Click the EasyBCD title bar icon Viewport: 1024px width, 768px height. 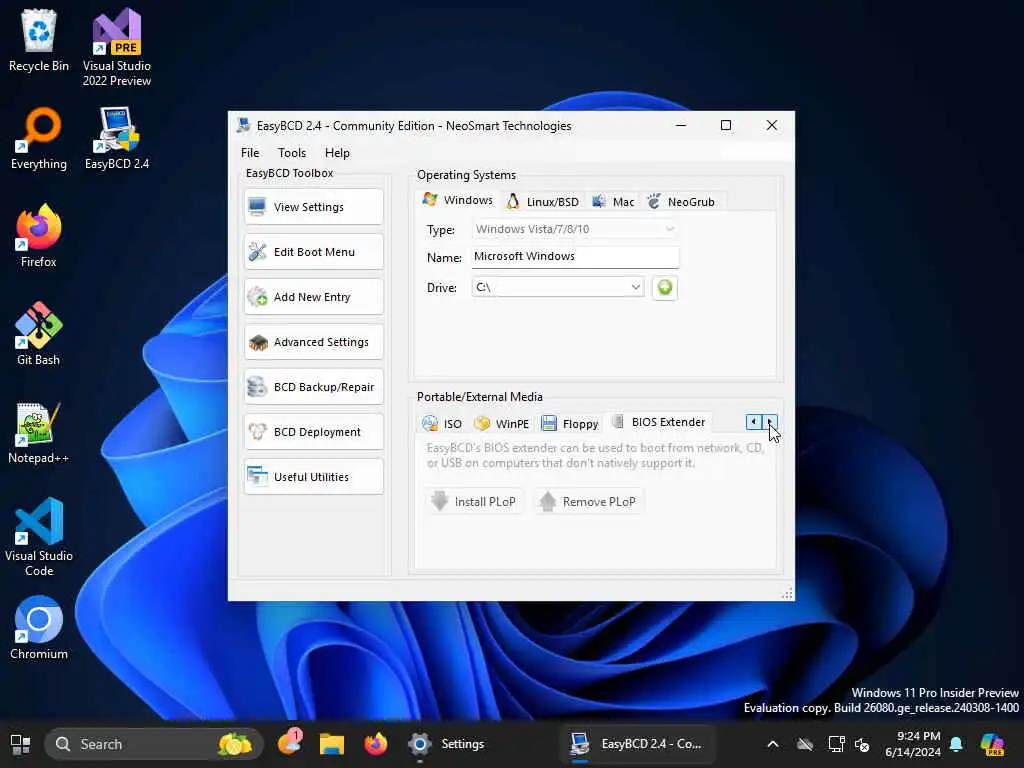point(244,125)
